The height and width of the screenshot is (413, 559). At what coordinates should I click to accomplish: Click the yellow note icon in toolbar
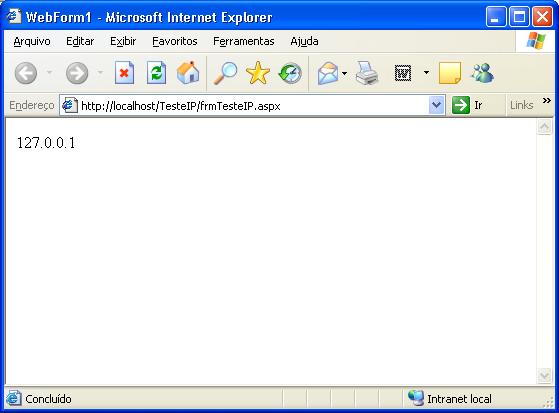pyautogui.click(x=450, y=73)
